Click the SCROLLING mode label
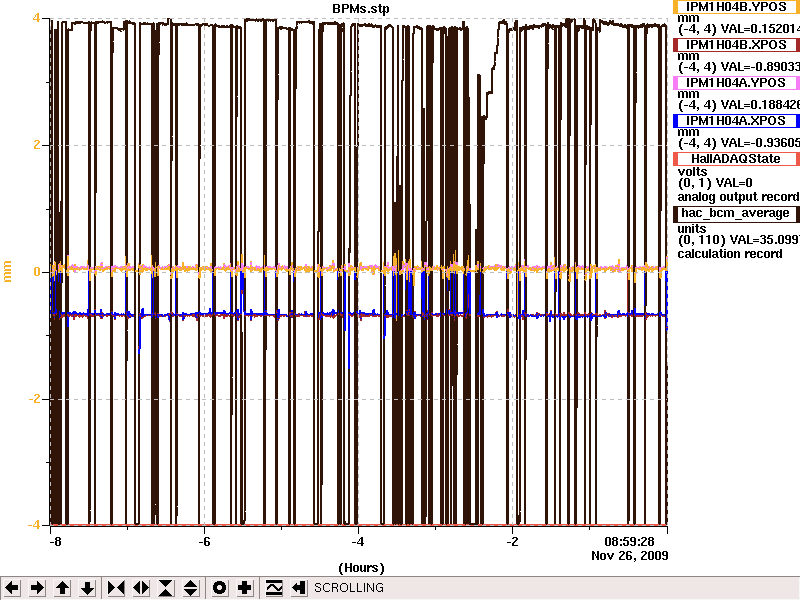 click(348, 588)
